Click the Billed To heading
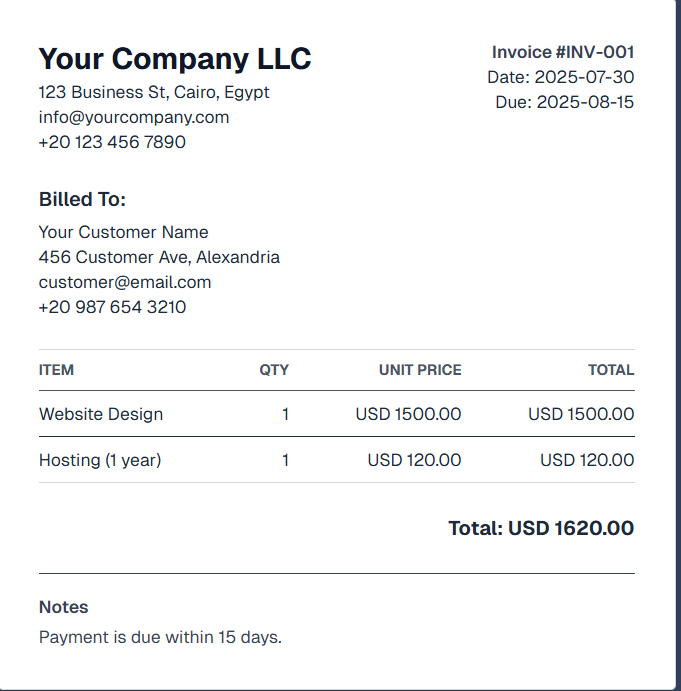The width and height of the screenshot is (681, 691). pyautogui.click(x=82, y=199)
